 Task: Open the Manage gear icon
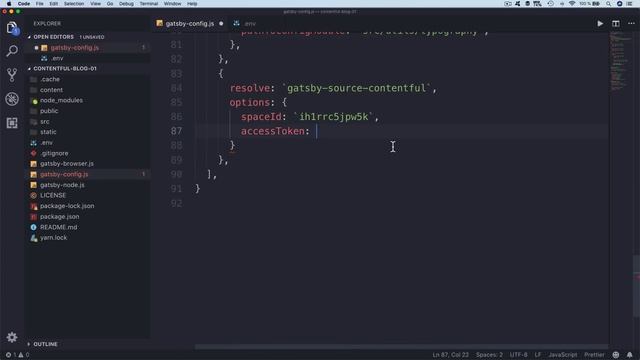point(12,337)
